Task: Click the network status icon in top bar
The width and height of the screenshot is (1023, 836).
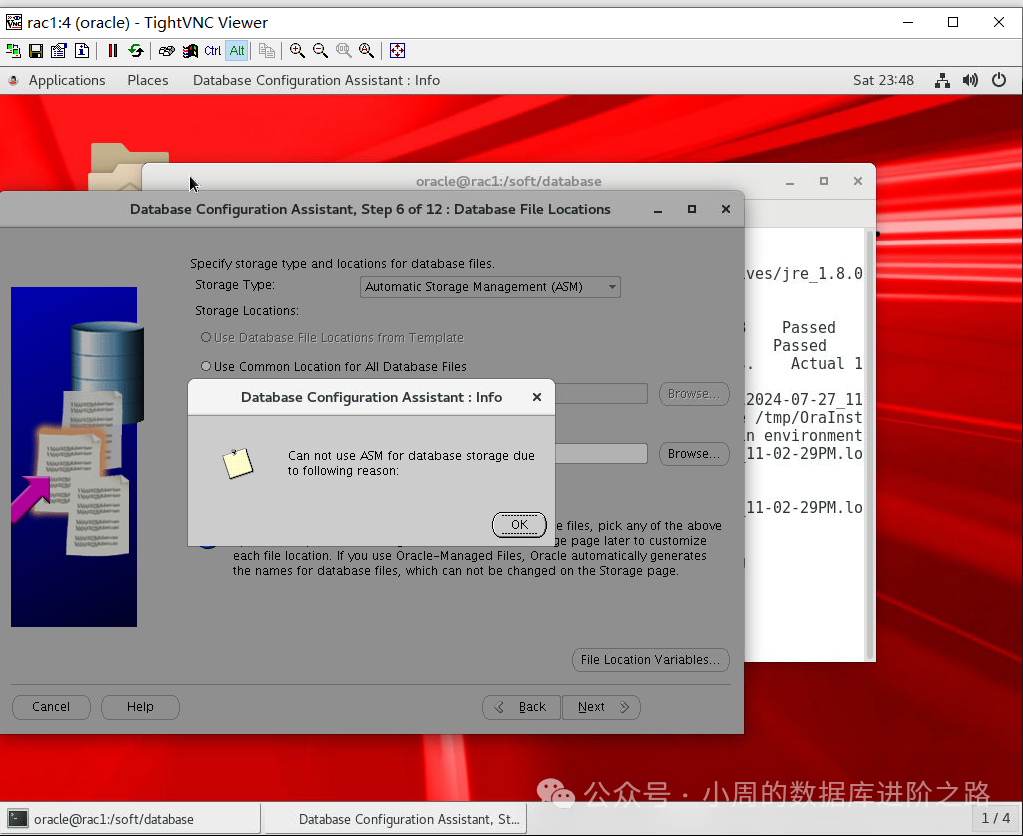Action: [x=942, y=80]
